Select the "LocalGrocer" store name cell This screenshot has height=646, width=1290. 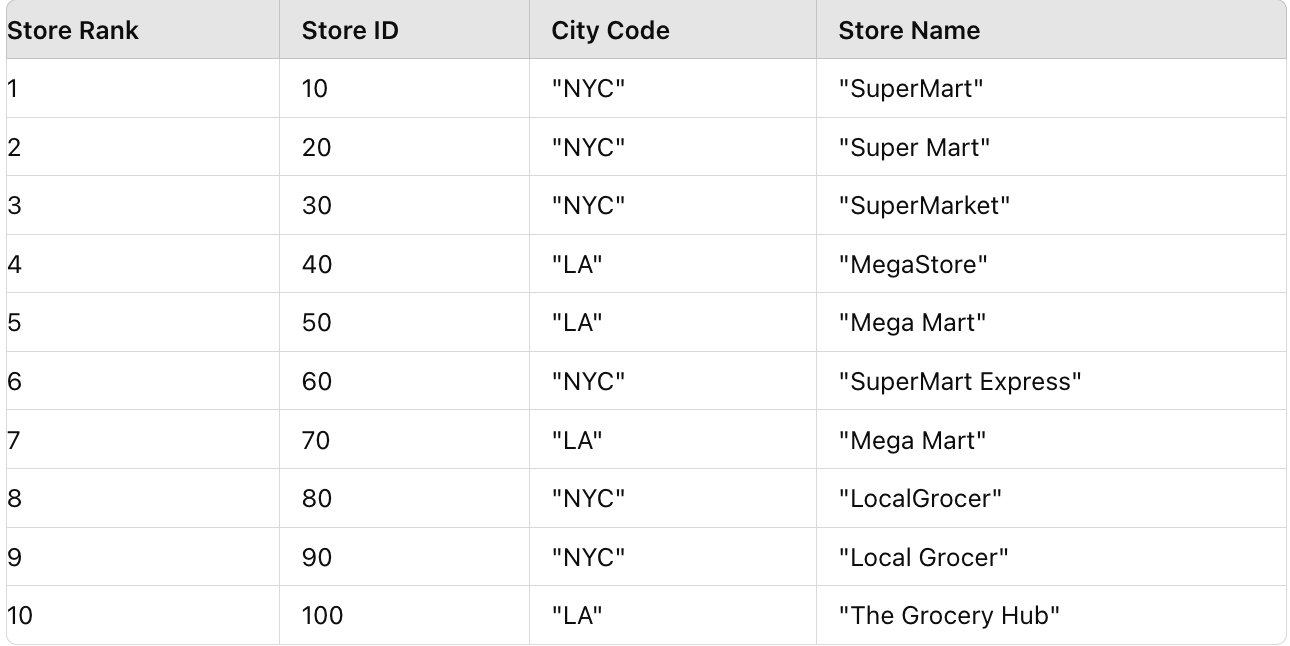point(920,499)
